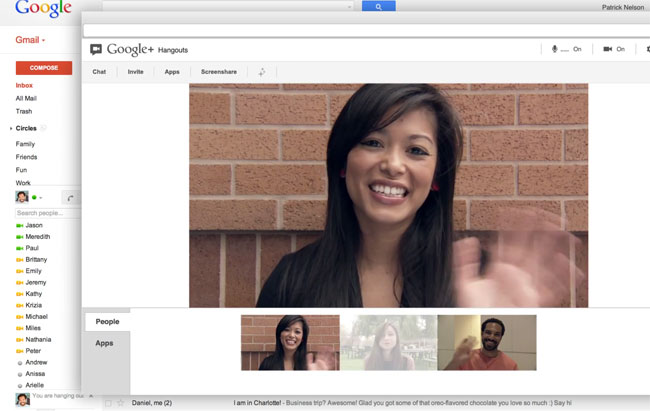Star the email from Daniel
Image resolution: width=650 pixels, height=411 pixels.
click(x=121, y=403)
